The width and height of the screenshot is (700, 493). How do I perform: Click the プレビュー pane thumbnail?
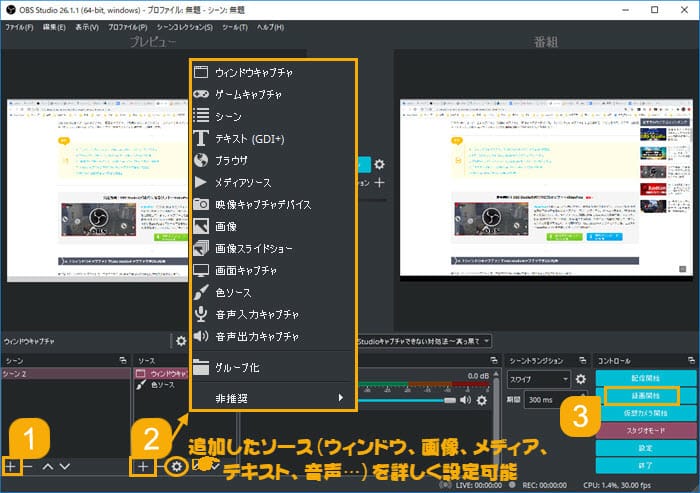(x=97, y=190)
